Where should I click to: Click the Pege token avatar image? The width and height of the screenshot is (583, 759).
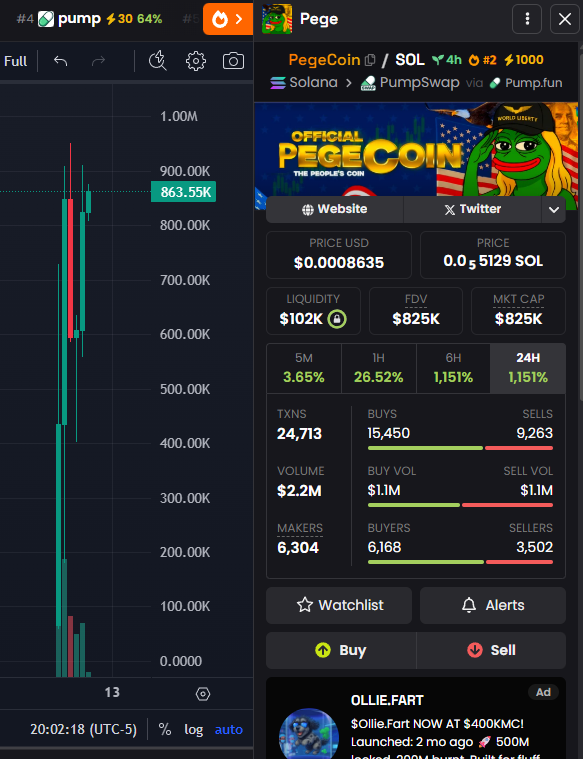(x=277, y=19)
